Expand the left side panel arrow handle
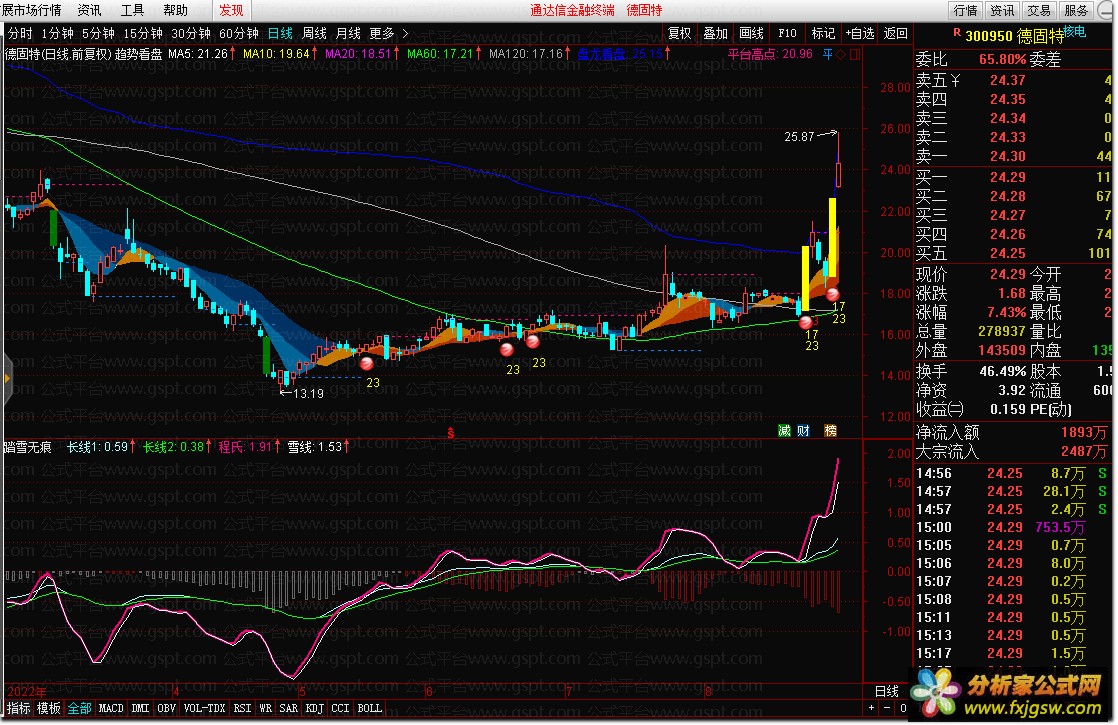The height and width of the screenshot is (725, 1118). [x=8, y=379]
